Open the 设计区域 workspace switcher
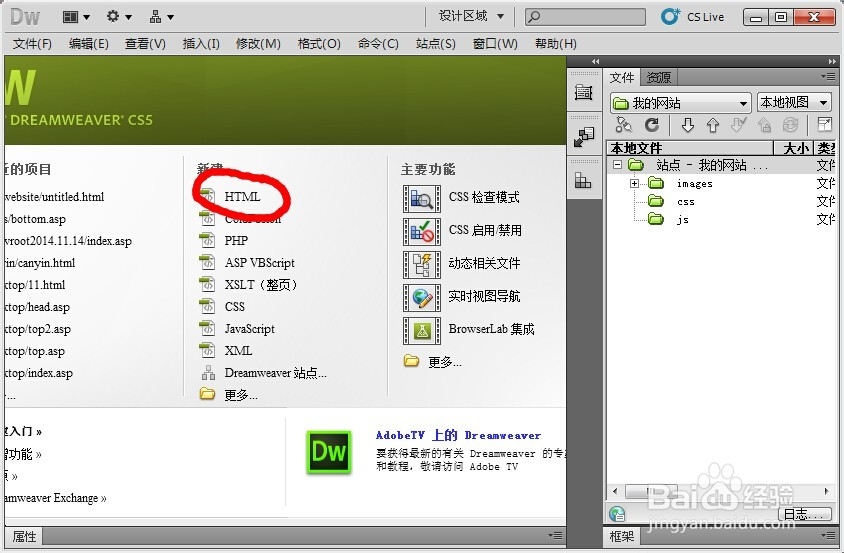The image size is (844, 553). (471, 16)
